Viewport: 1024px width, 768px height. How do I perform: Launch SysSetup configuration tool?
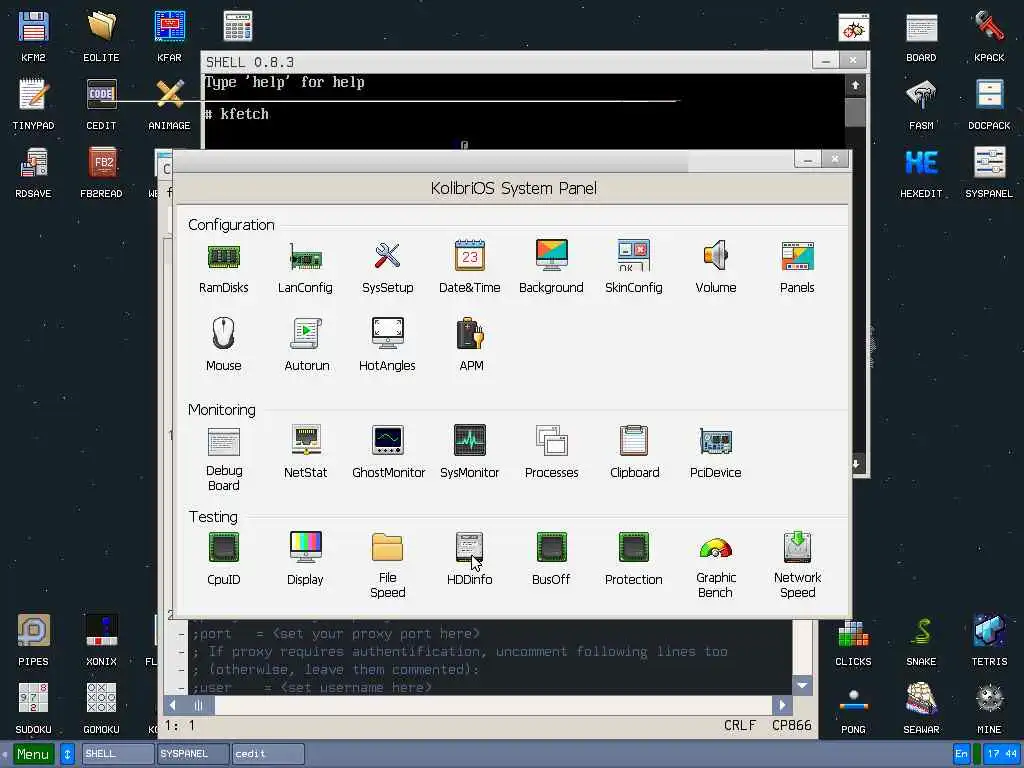point(387,267)
